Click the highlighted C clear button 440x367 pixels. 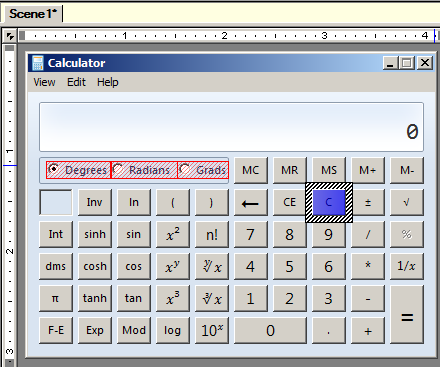[x=329, y=202]
